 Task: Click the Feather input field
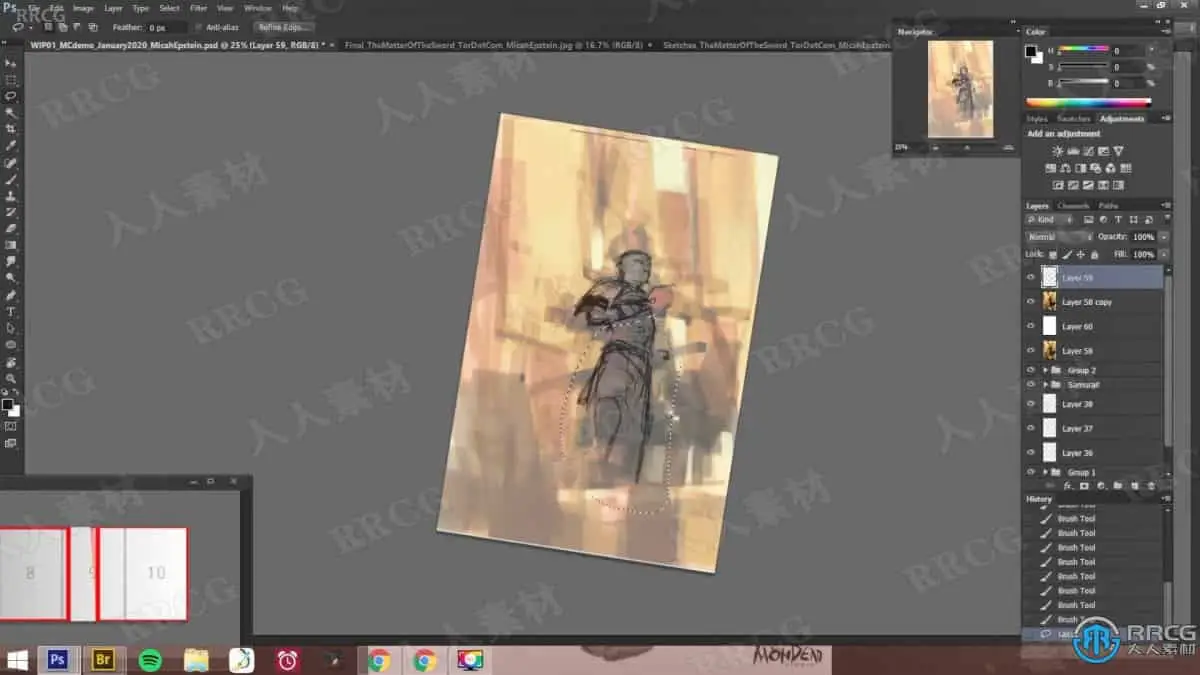click(x=167, y=27)
